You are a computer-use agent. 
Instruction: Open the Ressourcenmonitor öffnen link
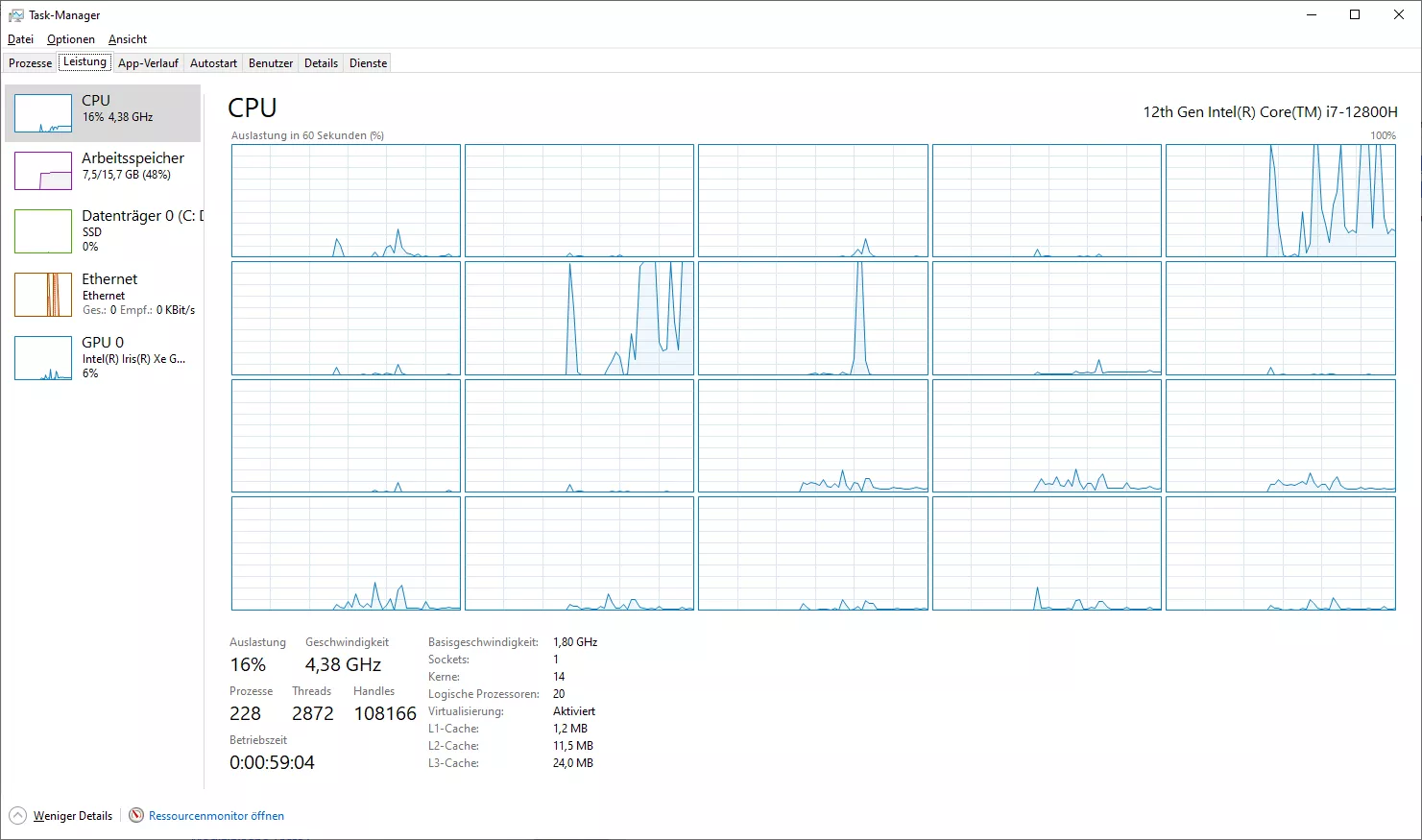[x=216, y=816]
